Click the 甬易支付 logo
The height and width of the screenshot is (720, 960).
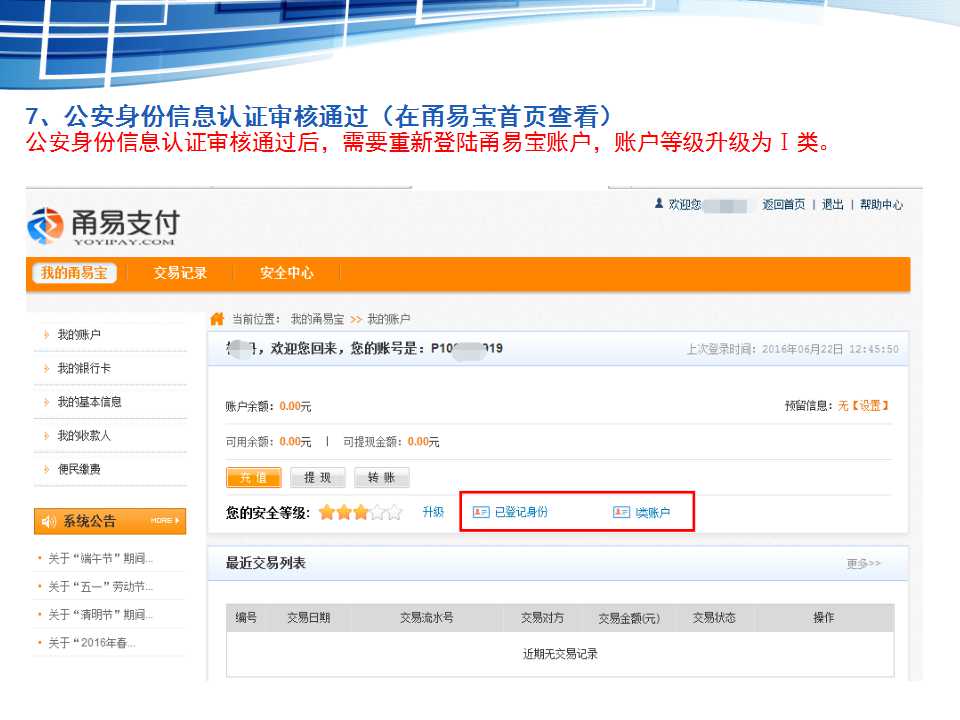tap(103, 226)
